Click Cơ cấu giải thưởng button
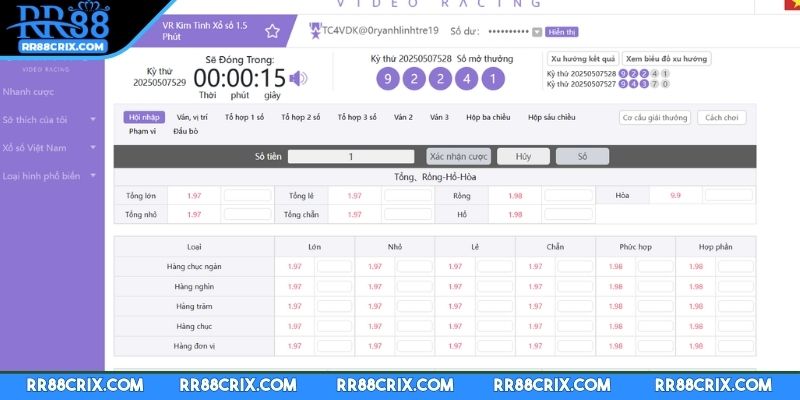This screenshot has width=800, height=400. click(x=655, y=118)
